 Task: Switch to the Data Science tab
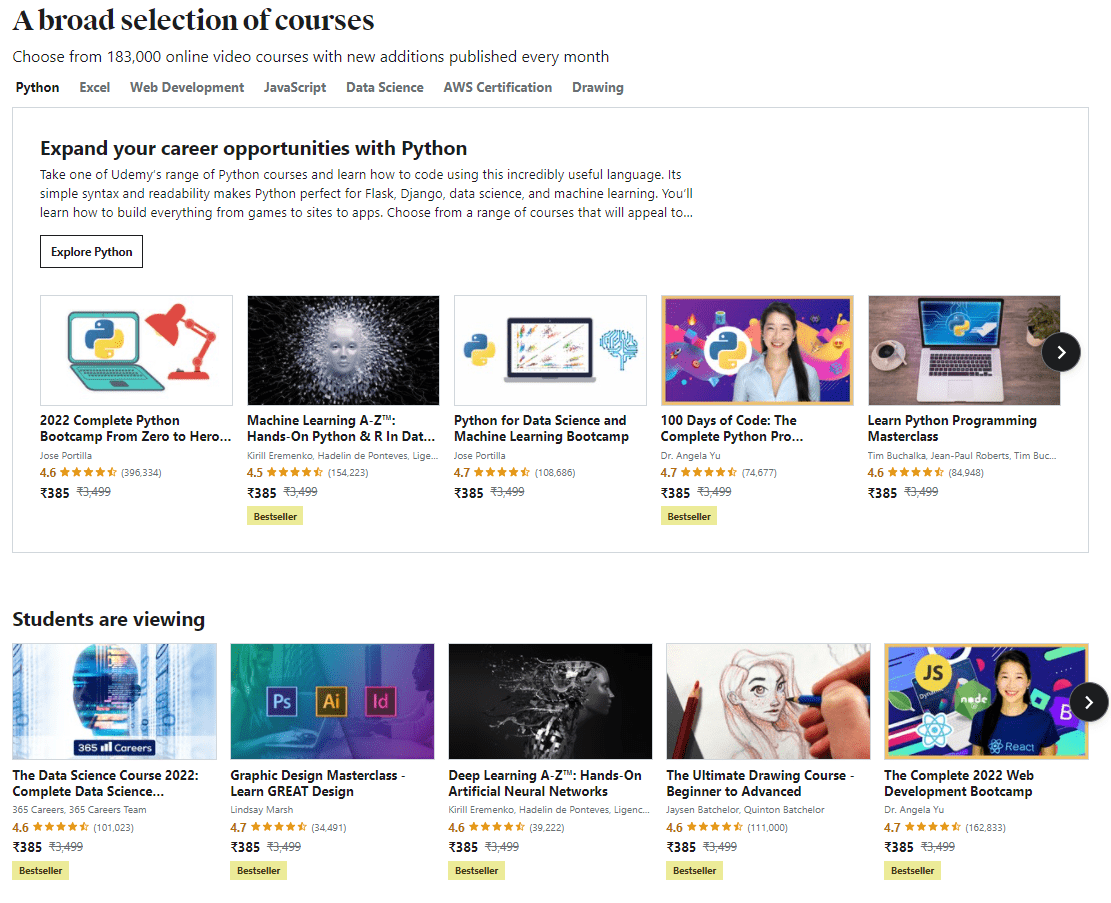(384, 87)
